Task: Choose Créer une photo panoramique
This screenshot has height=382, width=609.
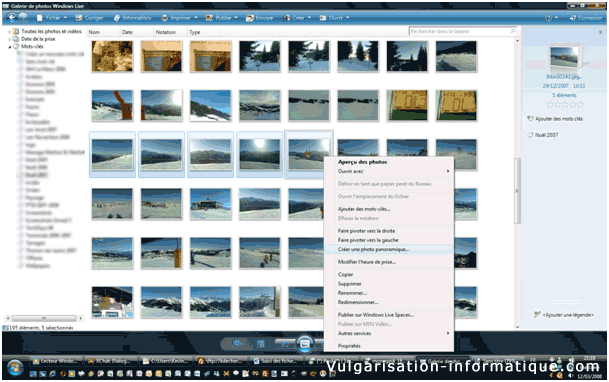Action: 389,249
